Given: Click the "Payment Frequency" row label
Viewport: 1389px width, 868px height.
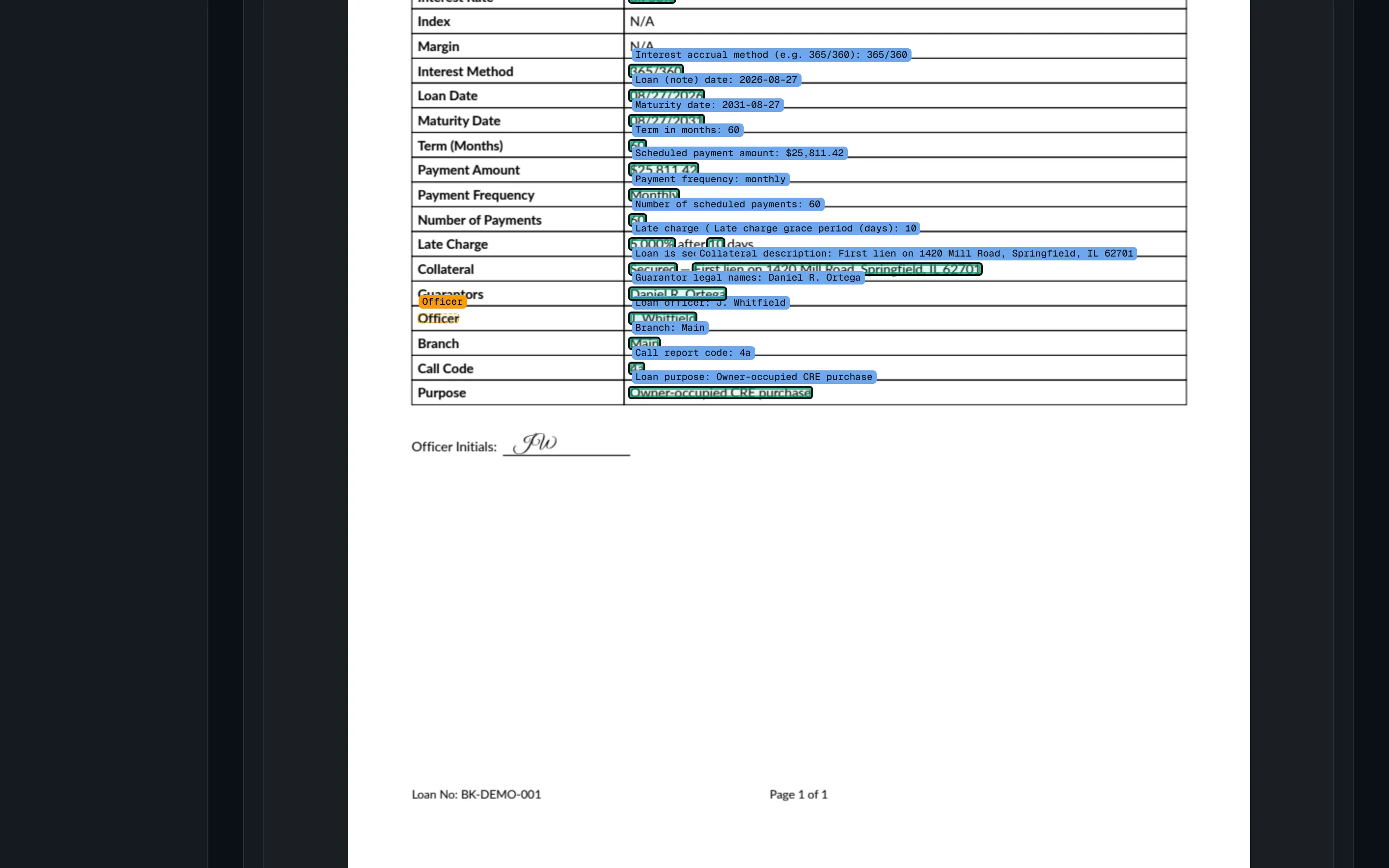Looking at the screenshot, I should pos(476,195).
